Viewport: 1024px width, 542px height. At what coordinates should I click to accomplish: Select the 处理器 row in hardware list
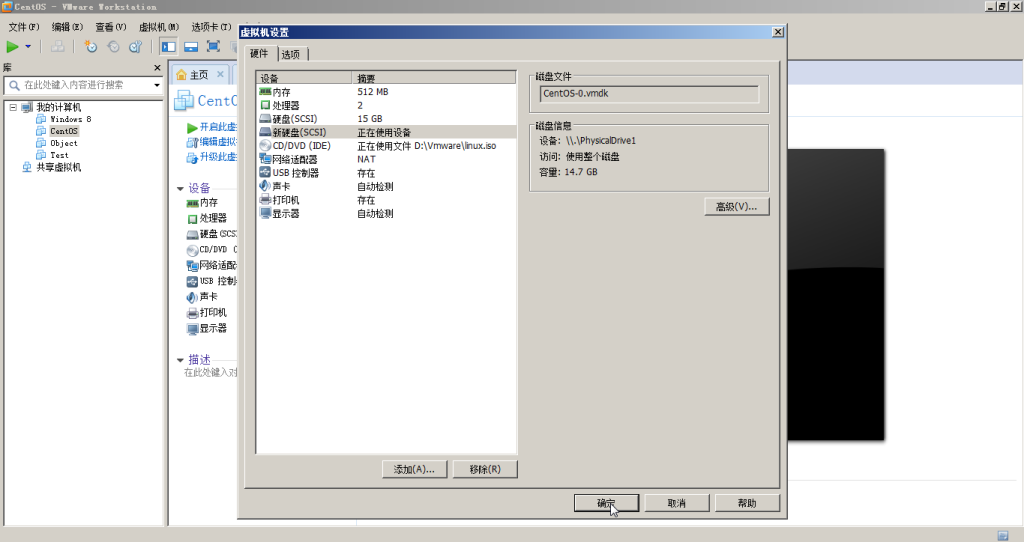(387, 105)
